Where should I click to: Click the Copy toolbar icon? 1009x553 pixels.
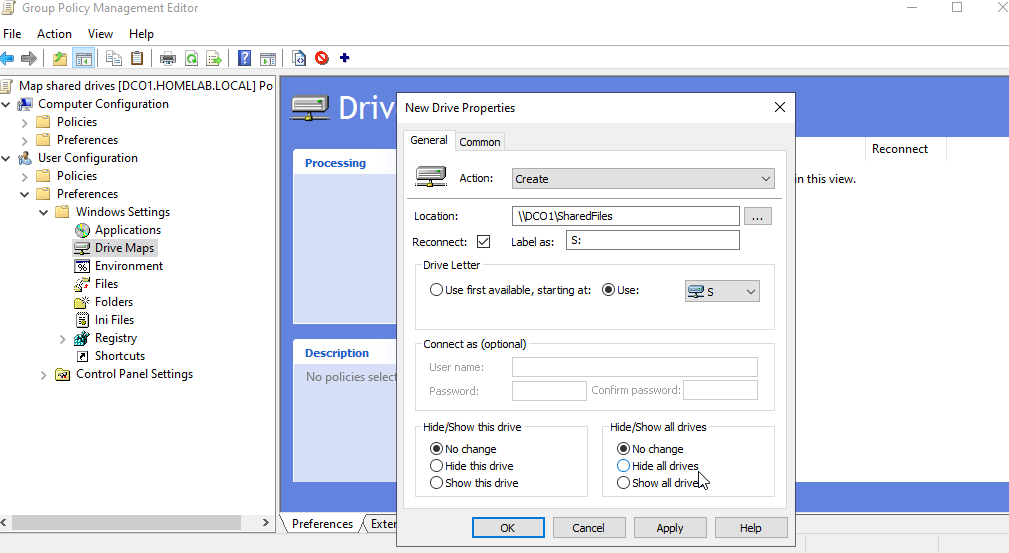coord(114,58)
